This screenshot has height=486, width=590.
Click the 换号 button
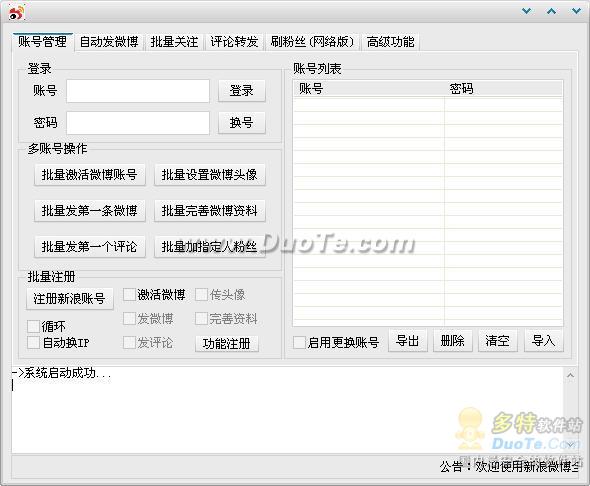pos(242,123)
